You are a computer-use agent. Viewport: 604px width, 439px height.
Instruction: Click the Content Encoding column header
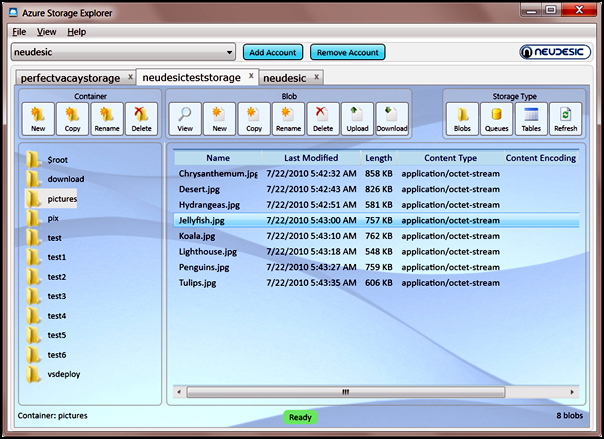(x=541, y=158)
